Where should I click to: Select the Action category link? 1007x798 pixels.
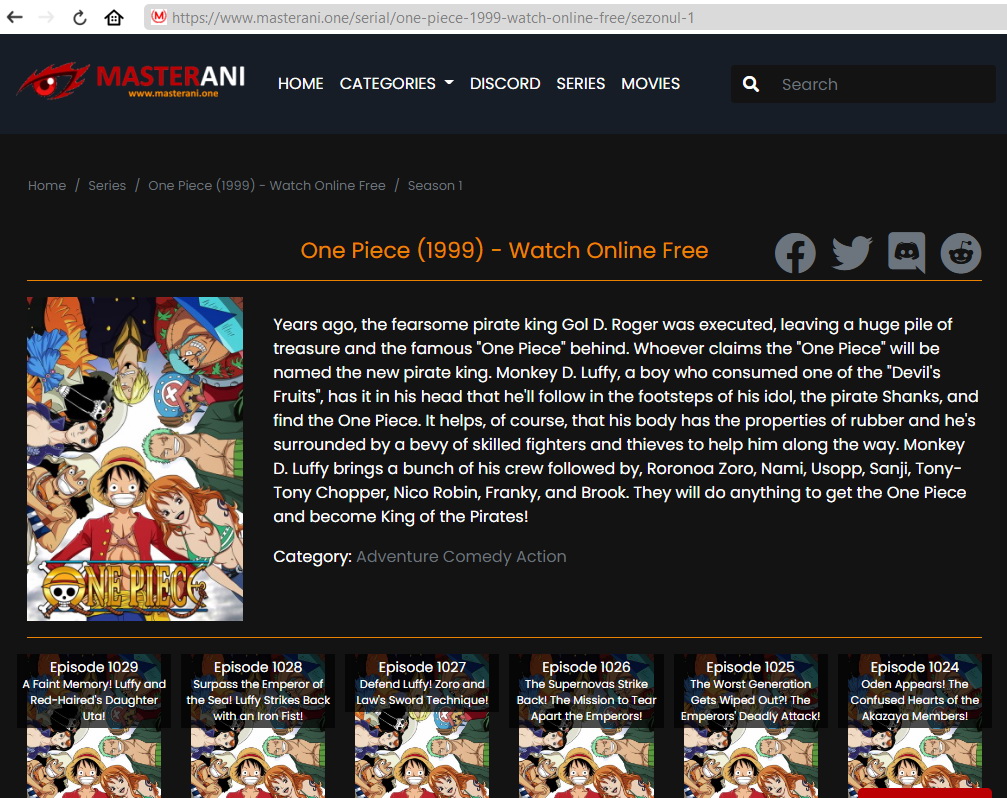coord(541,557)
